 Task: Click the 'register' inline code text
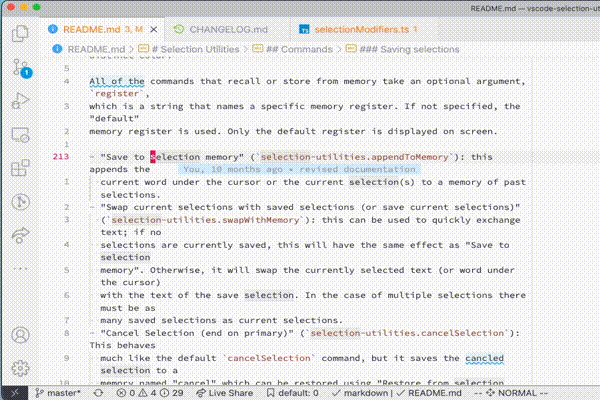tap(117, 94)
